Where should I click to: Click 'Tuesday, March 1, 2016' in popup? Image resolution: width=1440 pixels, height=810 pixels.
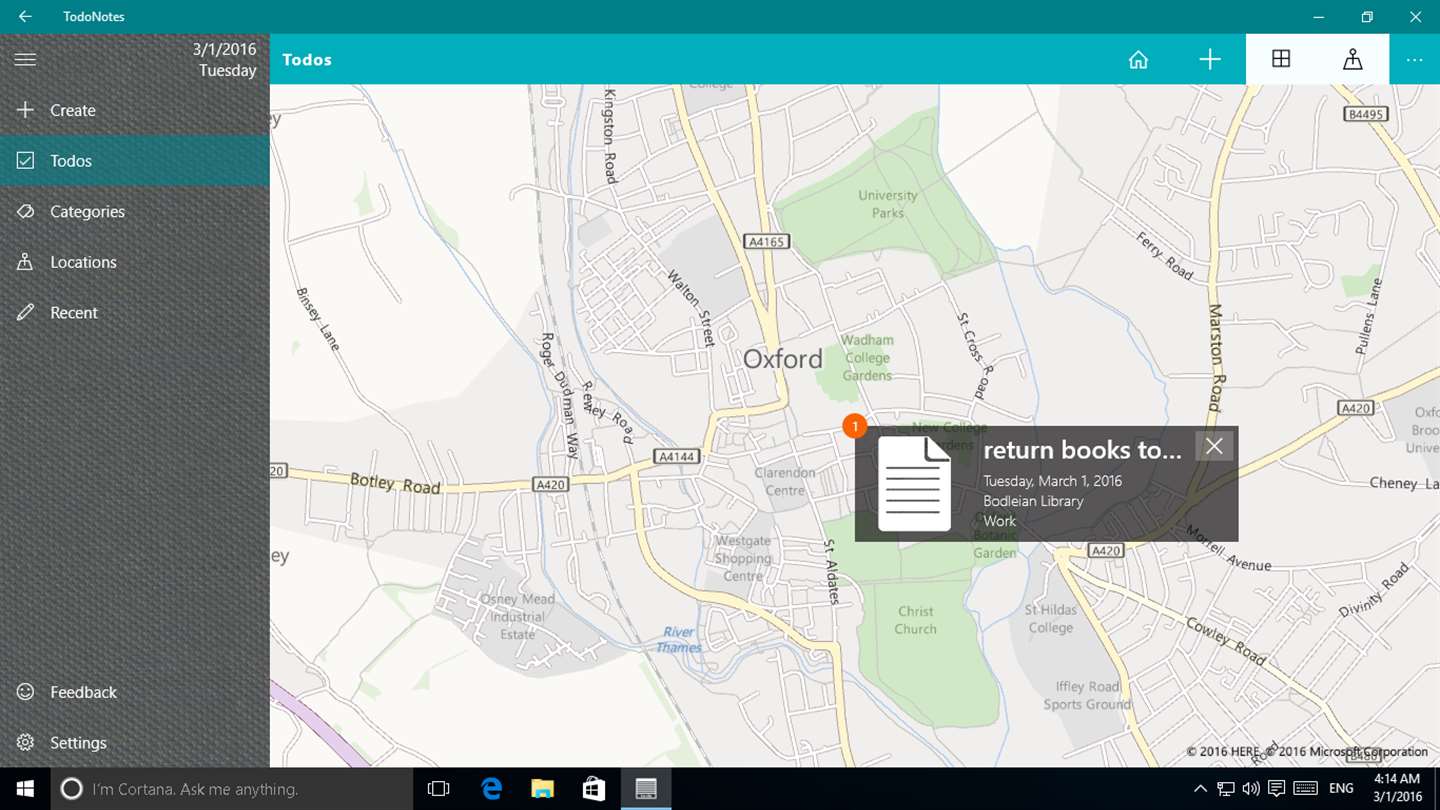pos(1052,481)
